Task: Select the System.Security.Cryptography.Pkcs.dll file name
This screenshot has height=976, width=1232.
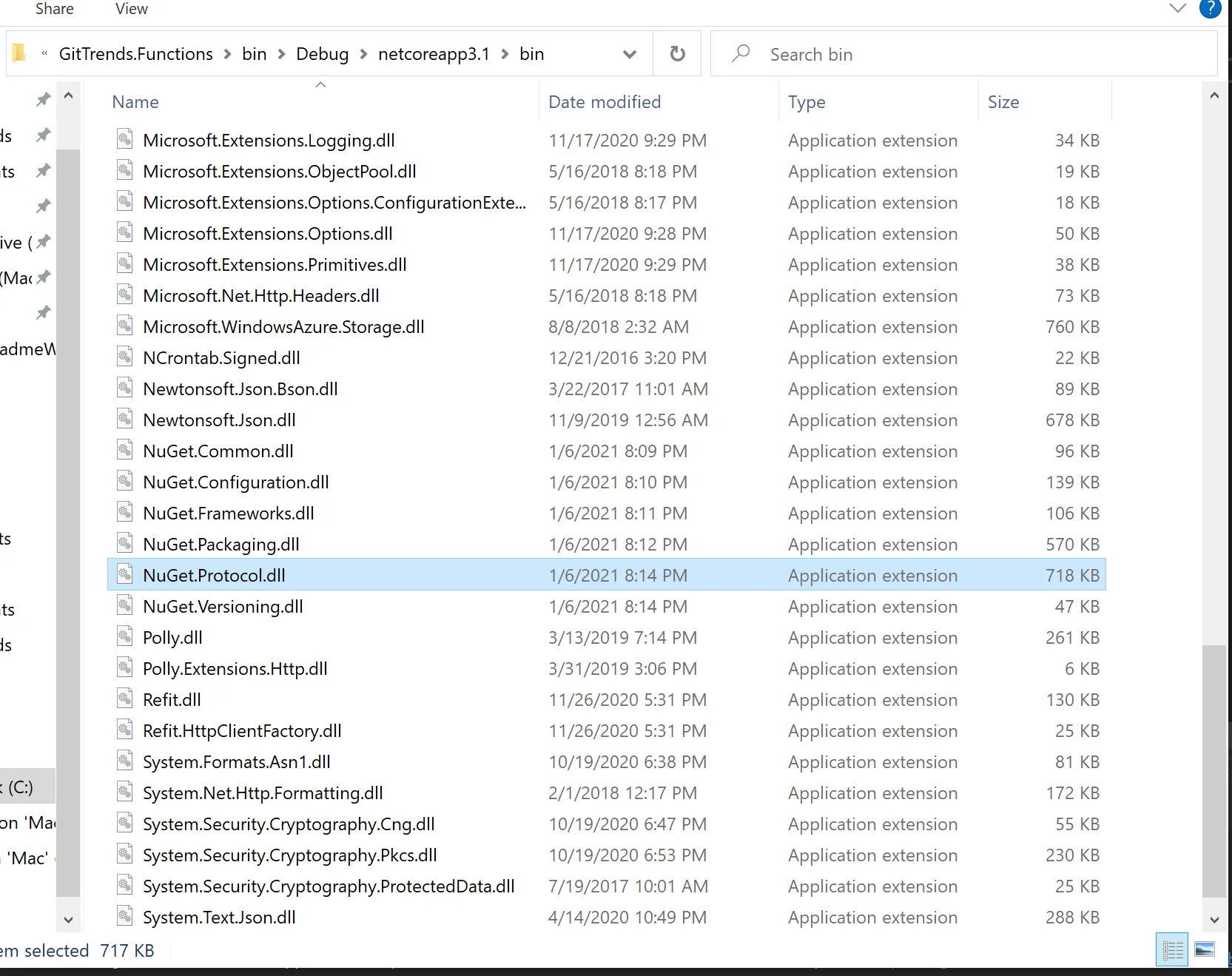Action: click(x=290, y=855)
